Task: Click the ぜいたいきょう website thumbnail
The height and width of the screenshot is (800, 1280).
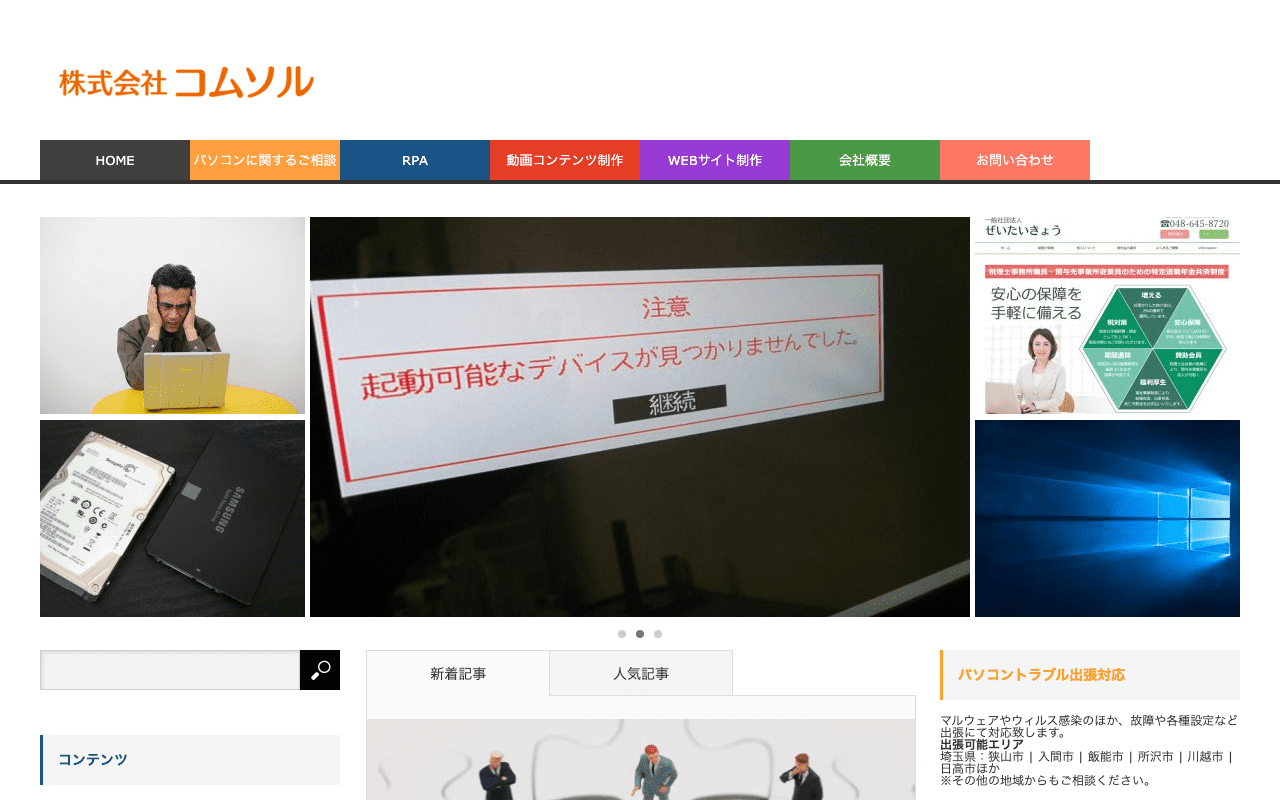Action: click(1107, 315)
